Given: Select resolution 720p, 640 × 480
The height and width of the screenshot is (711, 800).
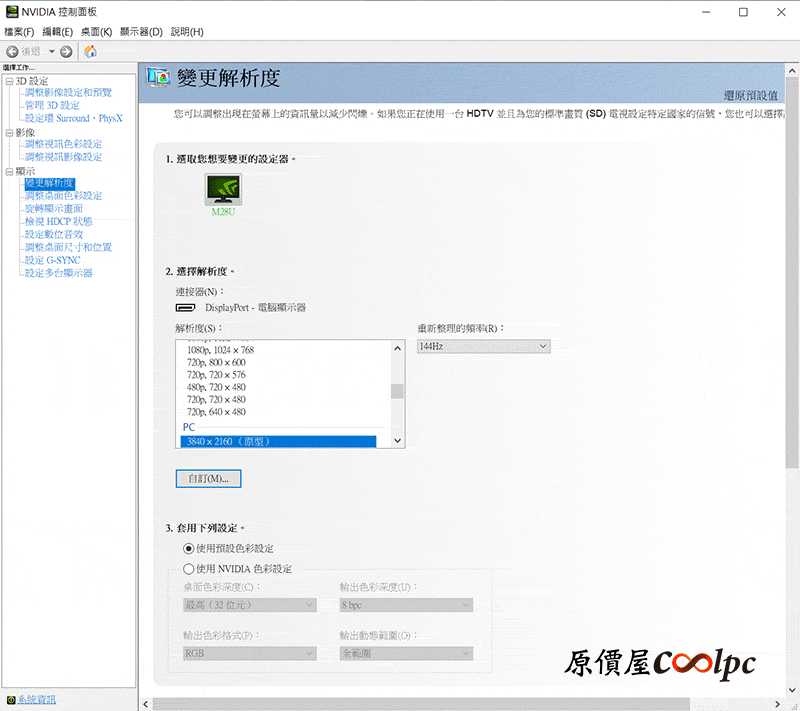Looking at the screenshot, I should [x=216, y=412].
